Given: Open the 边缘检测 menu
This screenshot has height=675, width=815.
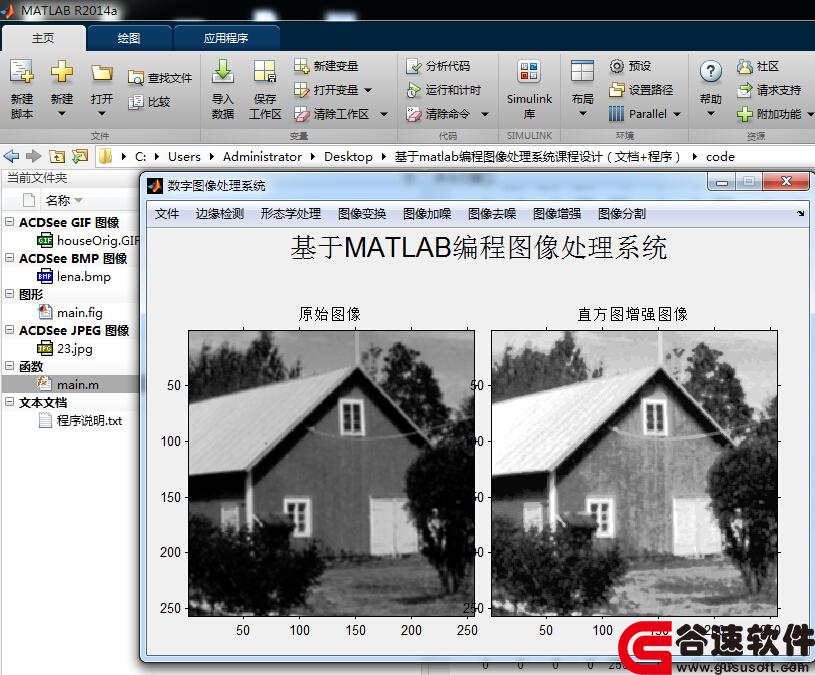Looking at the screenshot, I should coord(219,214).
